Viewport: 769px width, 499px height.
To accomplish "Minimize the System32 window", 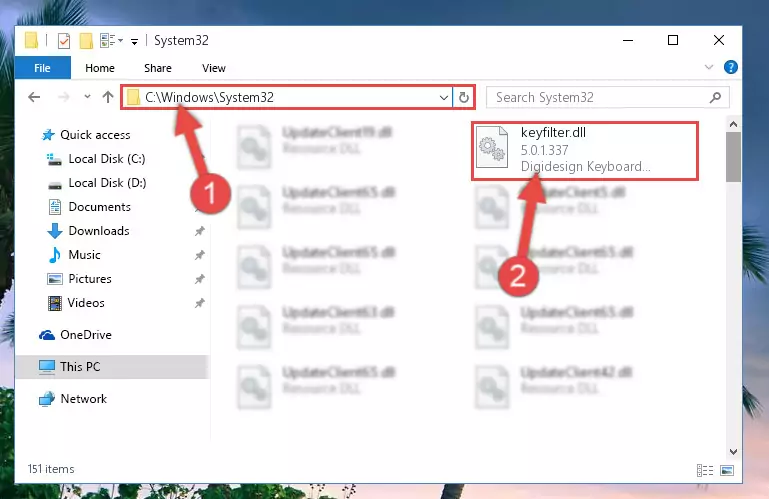I will (x=628, y=40).
